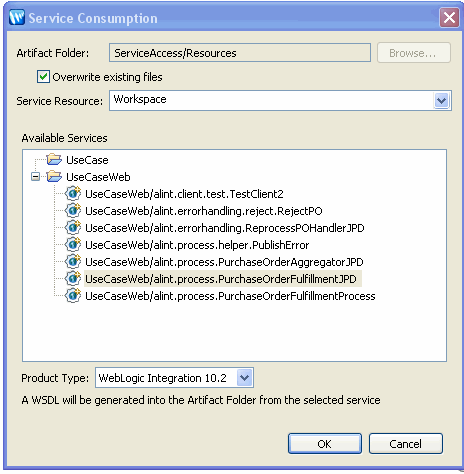Select UseCaseWeb/alint.errorhandling.reject.RejectPO
This screenshot has height=474, width=464.
tap(204, 211)
